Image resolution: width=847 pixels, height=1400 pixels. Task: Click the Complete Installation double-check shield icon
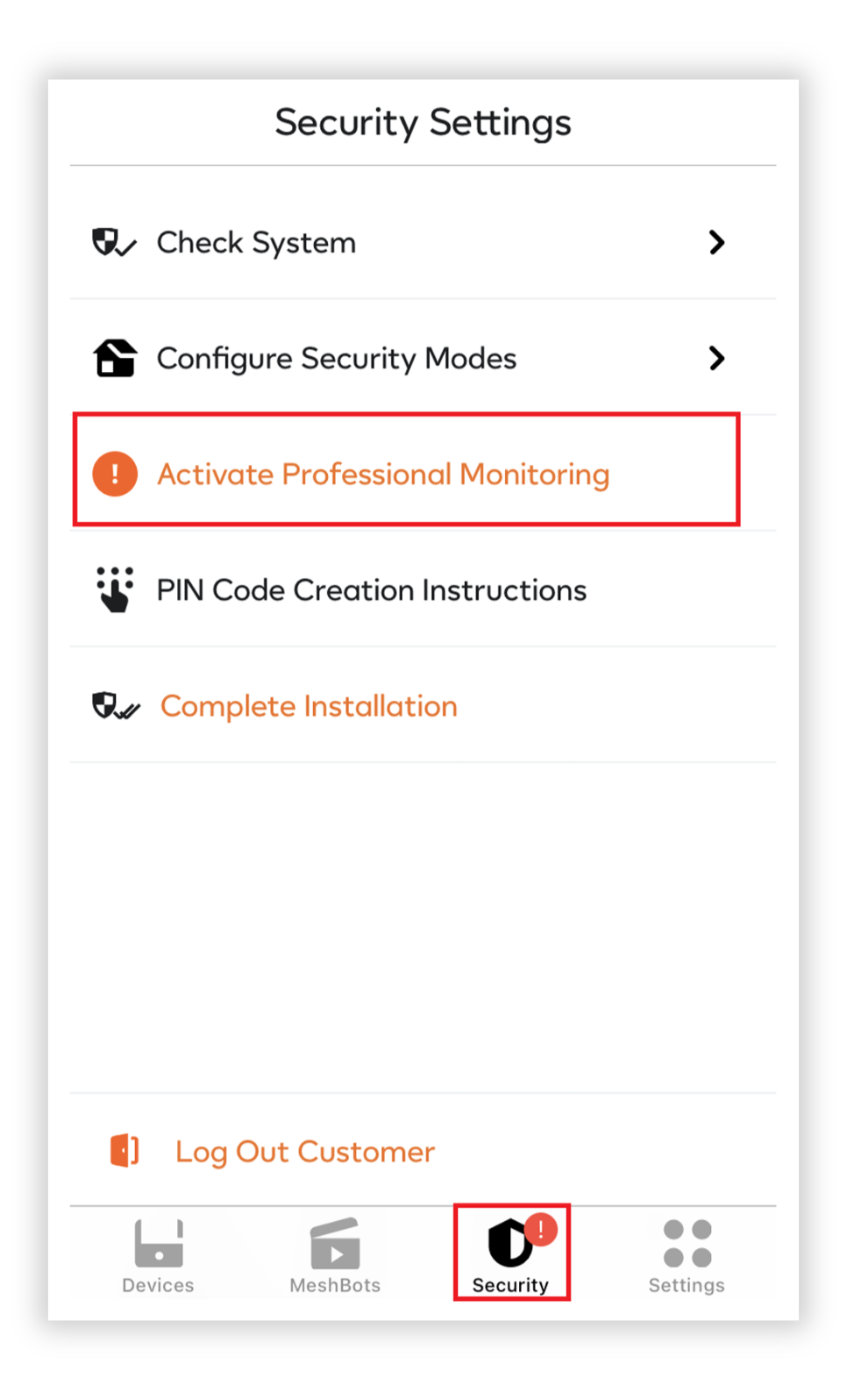coord(116,706)
